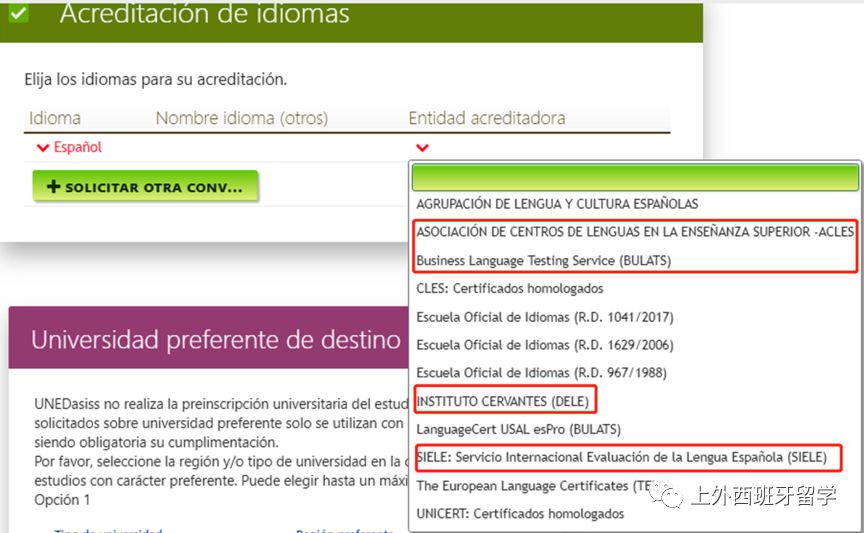This screenshot has width=864, height=533.
Task: Open the Español language dropdown
Action: point(69,147)
